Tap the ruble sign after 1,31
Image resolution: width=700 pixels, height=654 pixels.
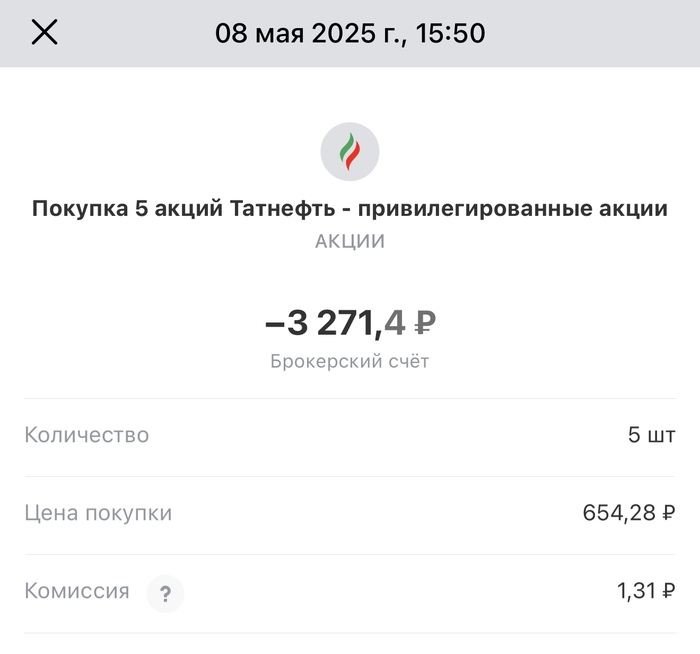coord(668,591)
